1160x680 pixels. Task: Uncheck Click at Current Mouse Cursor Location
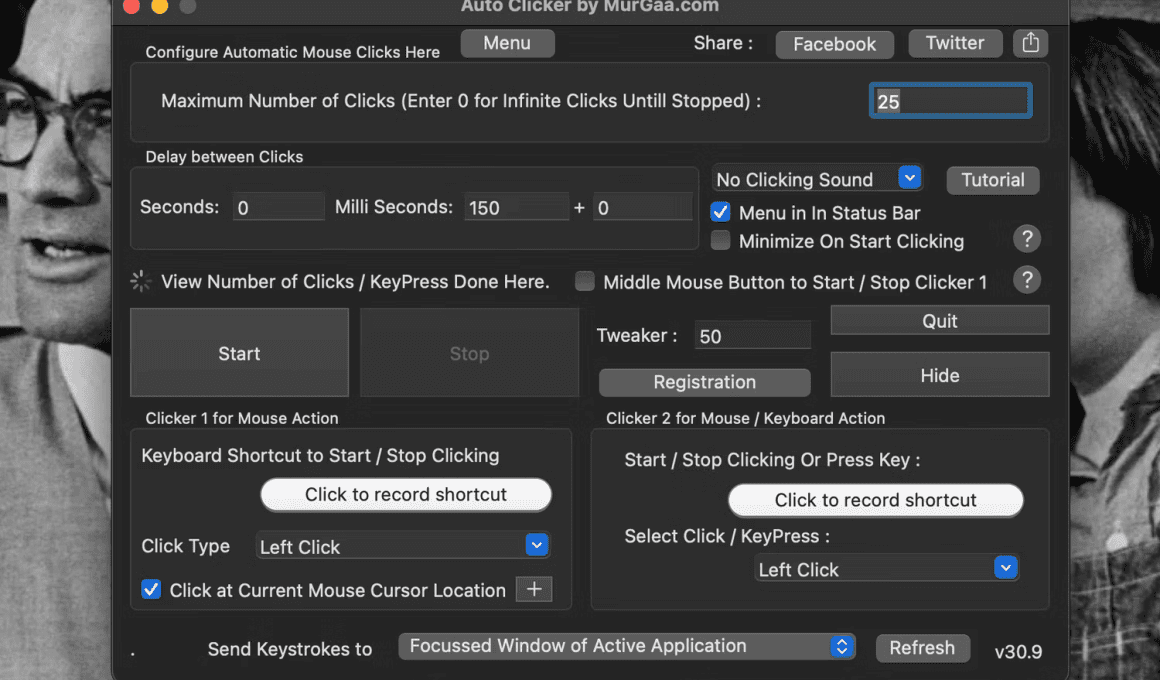tap(151, 589)
